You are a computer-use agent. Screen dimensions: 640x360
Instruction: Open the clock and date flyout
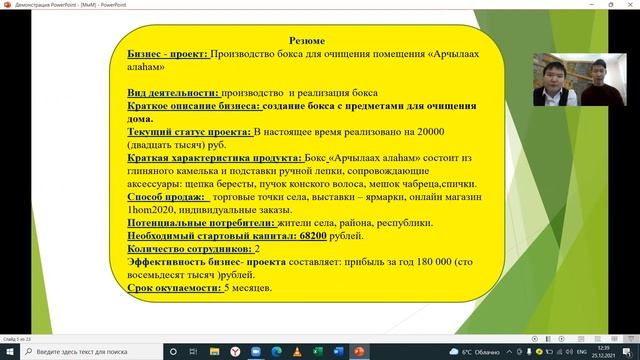pos(603,352)
